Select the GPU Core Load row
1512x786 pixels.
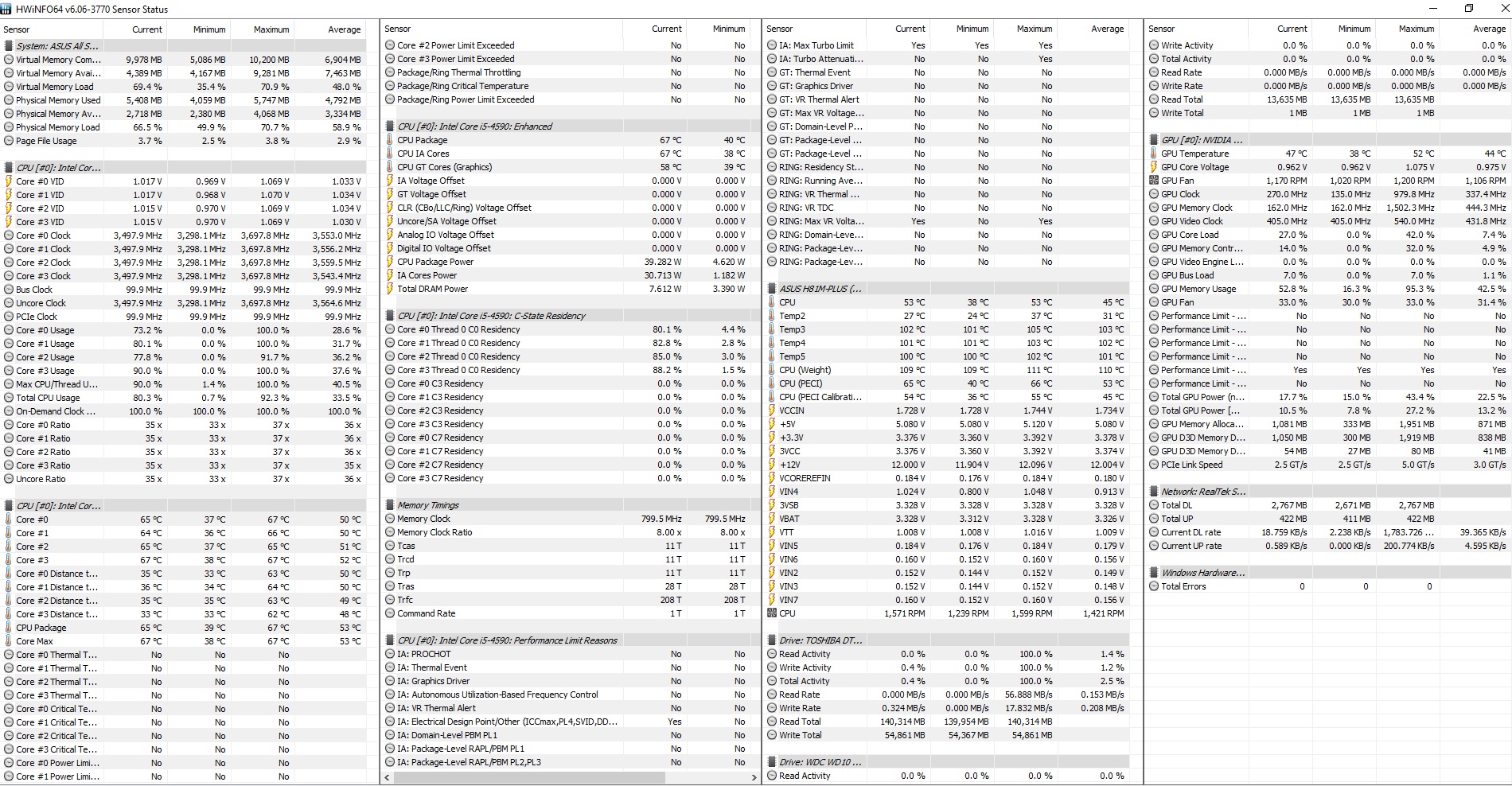(1329, 235)
